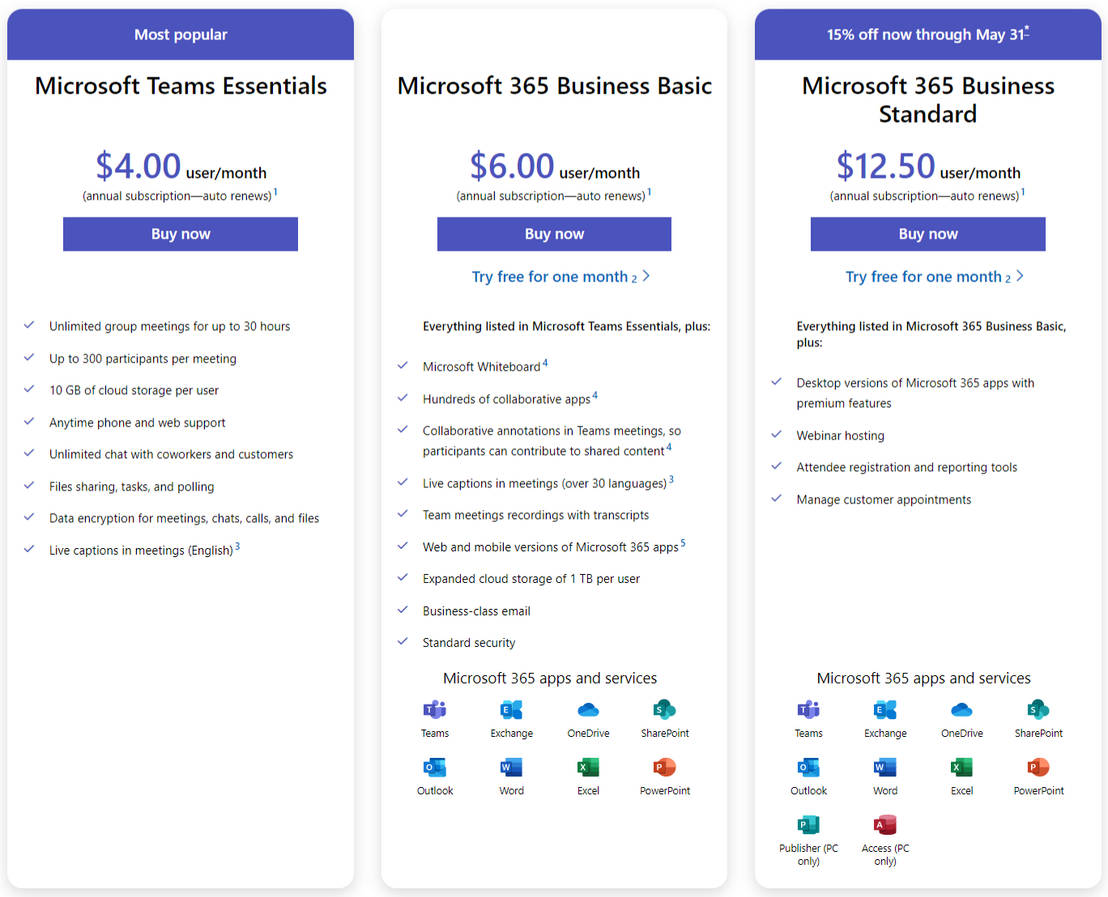The image size is (1108, 897).
Task: Click the Outlook icon under Business Basic
Action: coord(434,768)
